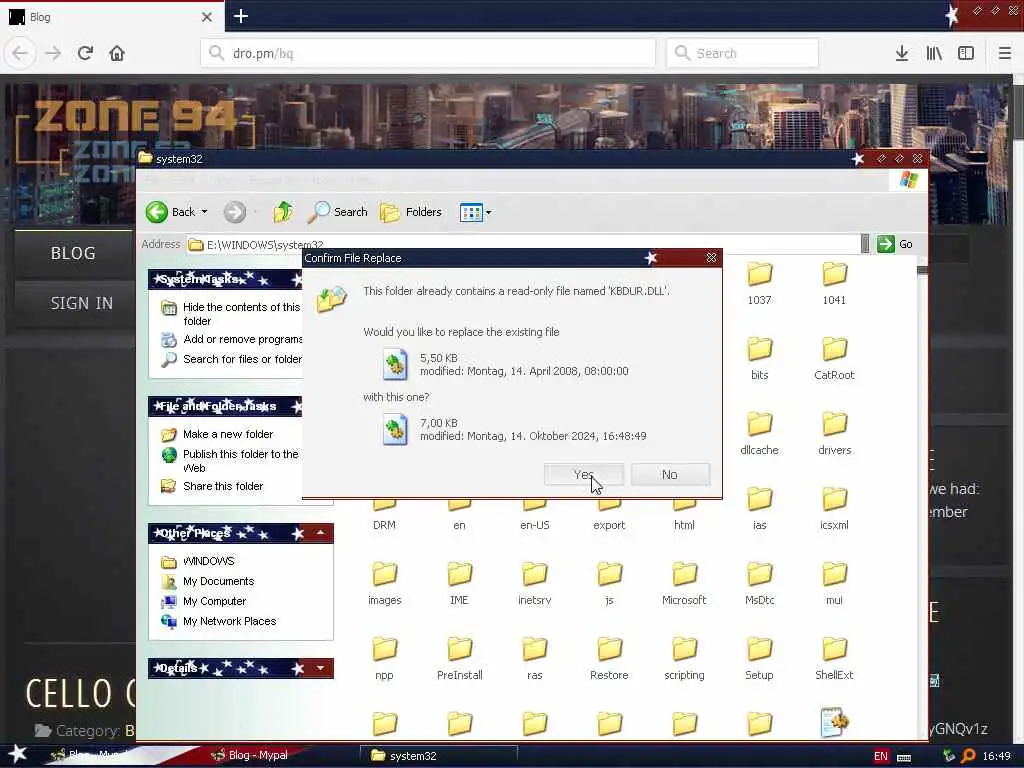
Task: Select the Setup folder
Action: click(x=760, y=659)
